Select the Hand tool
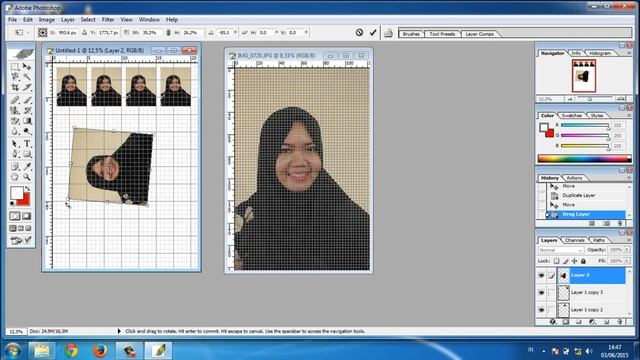 click(x=15, y=177)
